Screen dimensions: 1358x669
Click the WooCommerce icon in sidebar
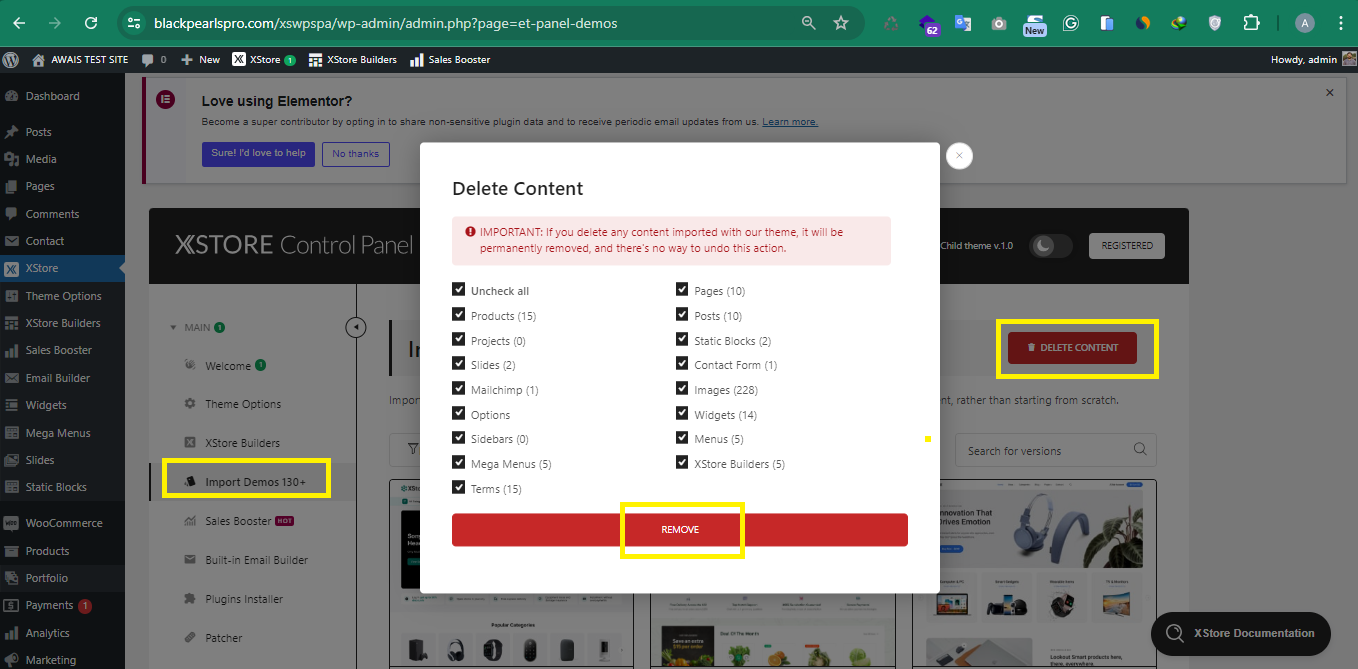coord(12,523)
